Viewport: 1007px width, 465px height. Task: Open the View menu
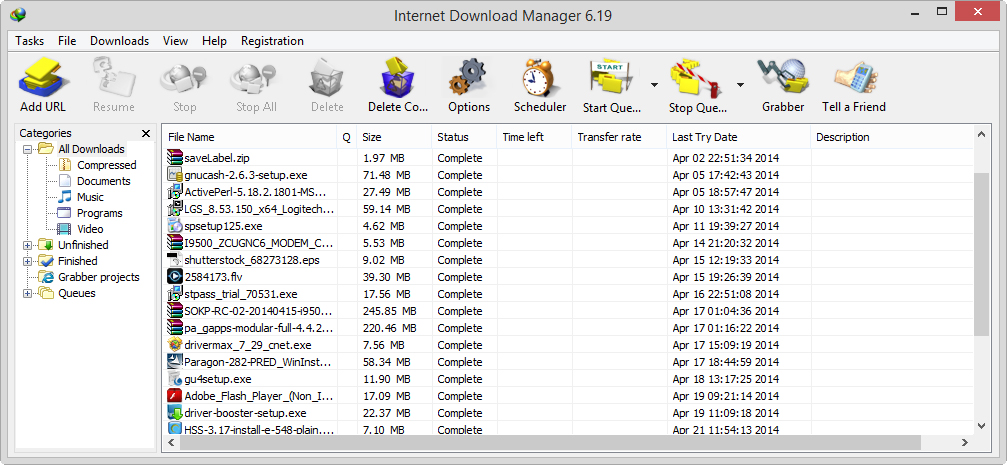click(x=175, y=41)
